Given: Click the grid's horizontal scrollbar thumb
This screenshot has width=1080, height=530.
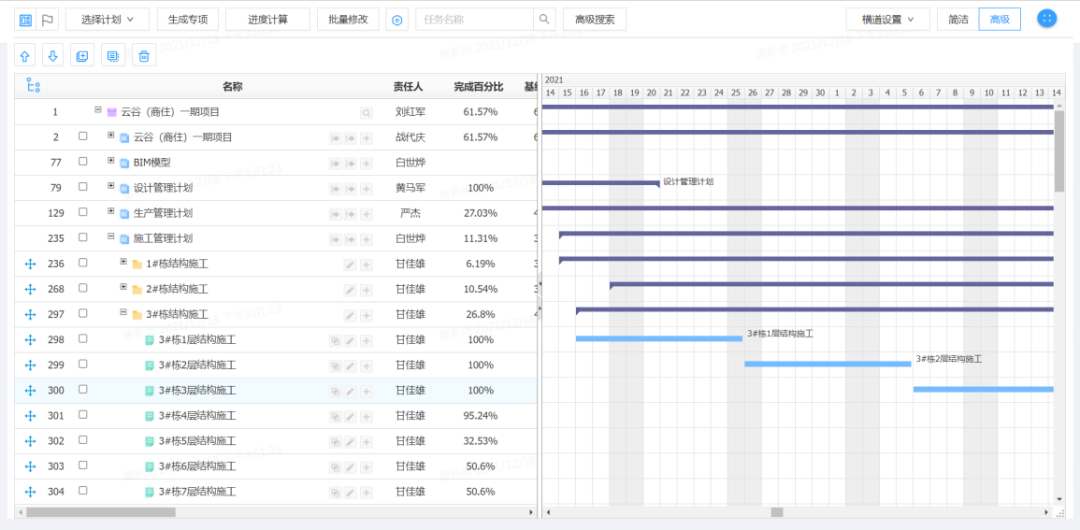Looking at the screenshot, I should point(101,512).
